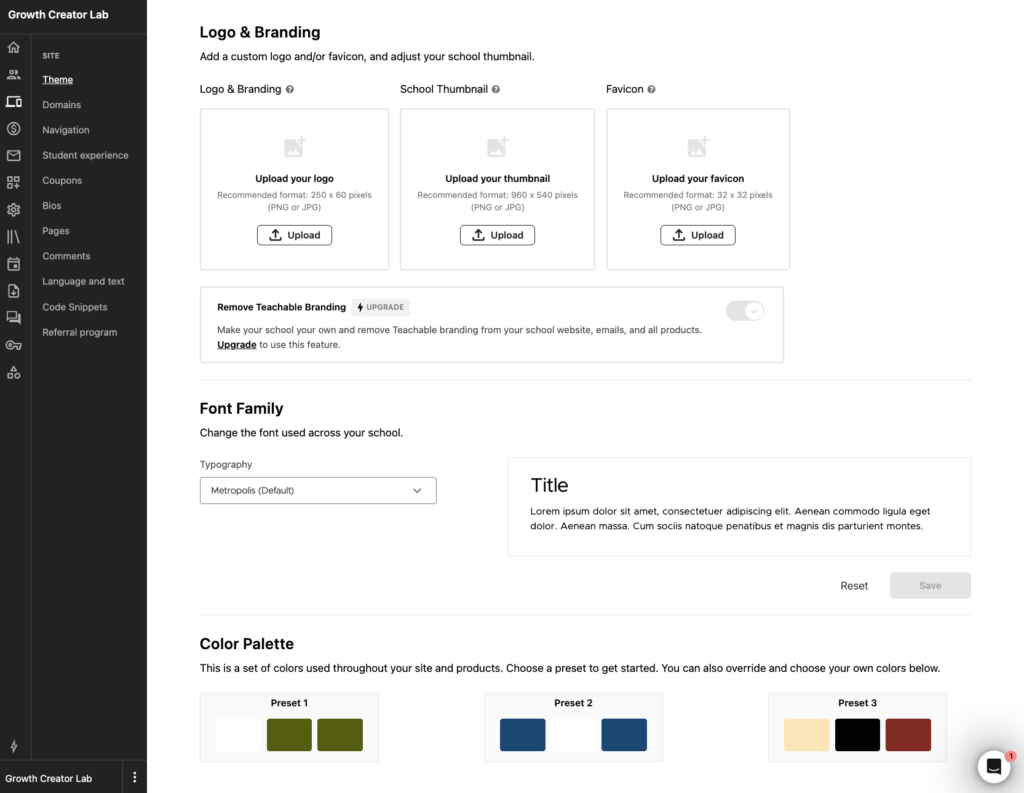Click the Key icon in the sidebar
Viewport: 1024px width, 793px height.
pyautogui.click(x=14, y=345)
